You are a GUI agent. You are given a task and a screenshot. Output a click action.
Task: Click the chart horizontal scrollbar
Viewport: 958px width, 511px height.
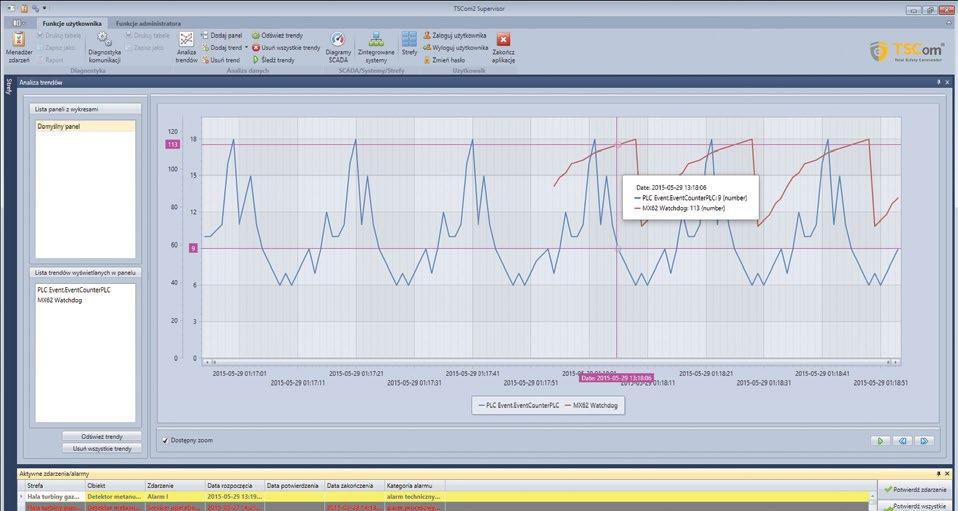pyautogui.click(x=551, y=362)
